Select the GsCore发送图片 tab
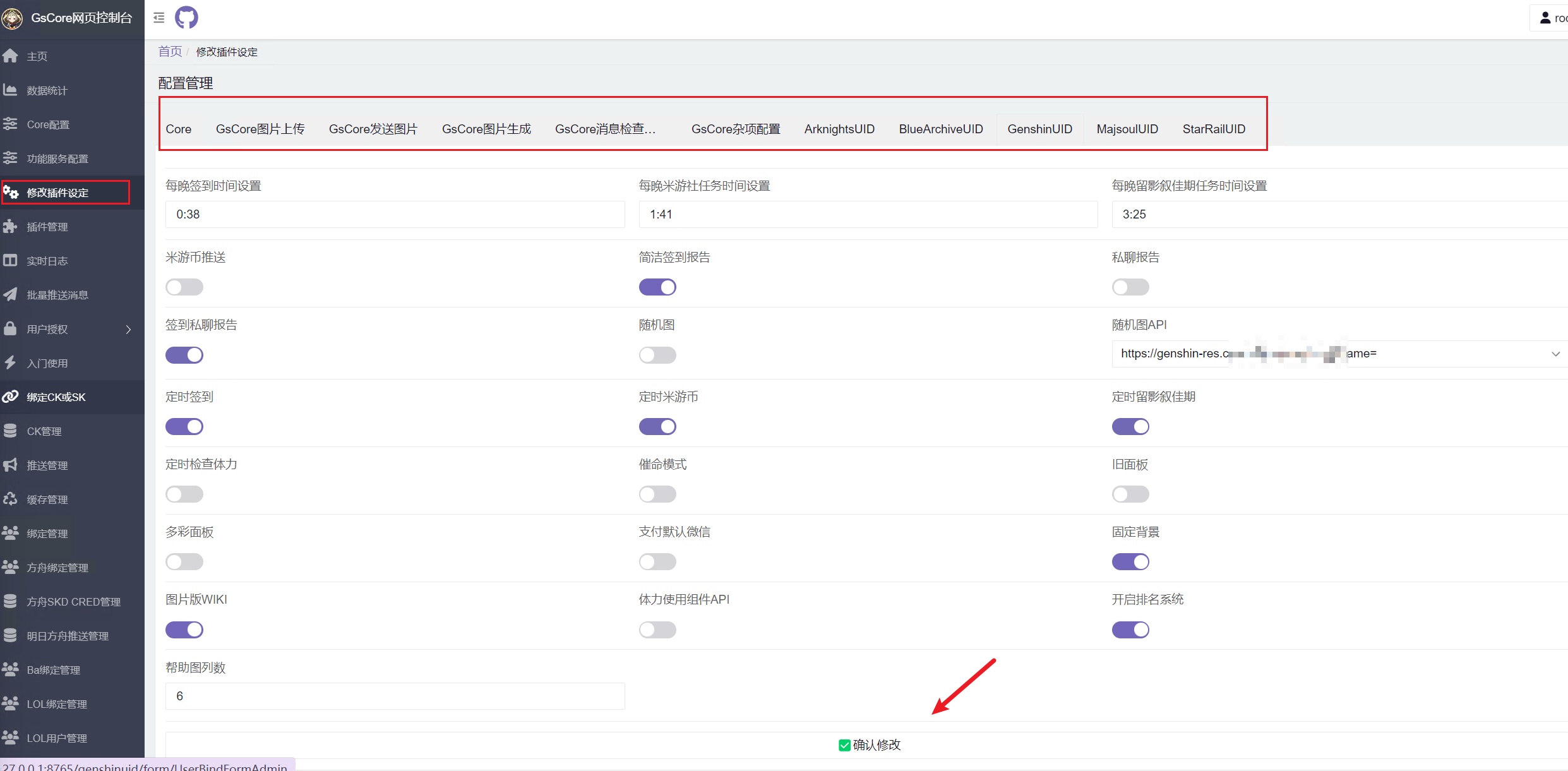 (x=373, y=129)
